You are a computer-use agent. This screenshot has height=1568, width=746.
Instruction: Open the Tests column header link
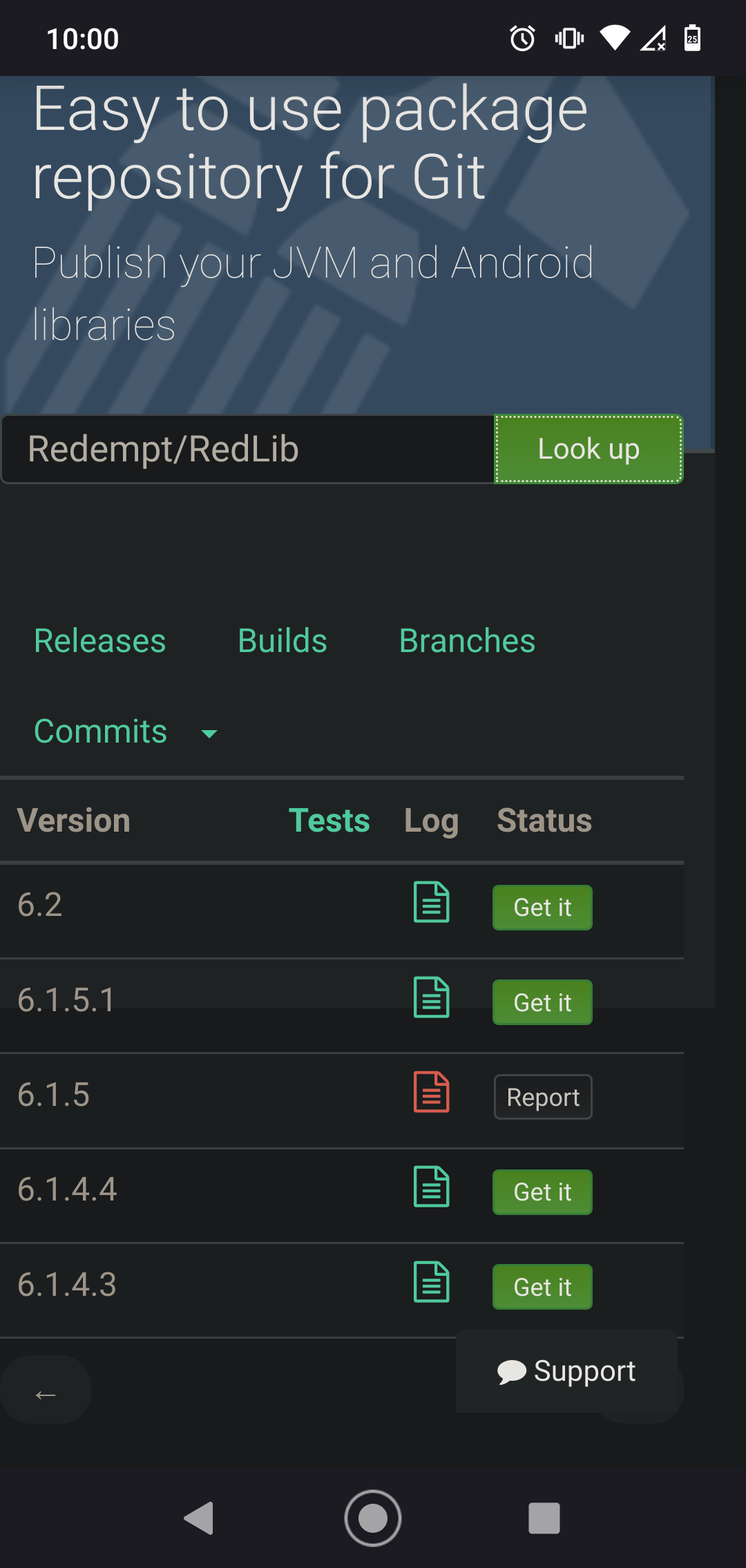tap(329, 821)
